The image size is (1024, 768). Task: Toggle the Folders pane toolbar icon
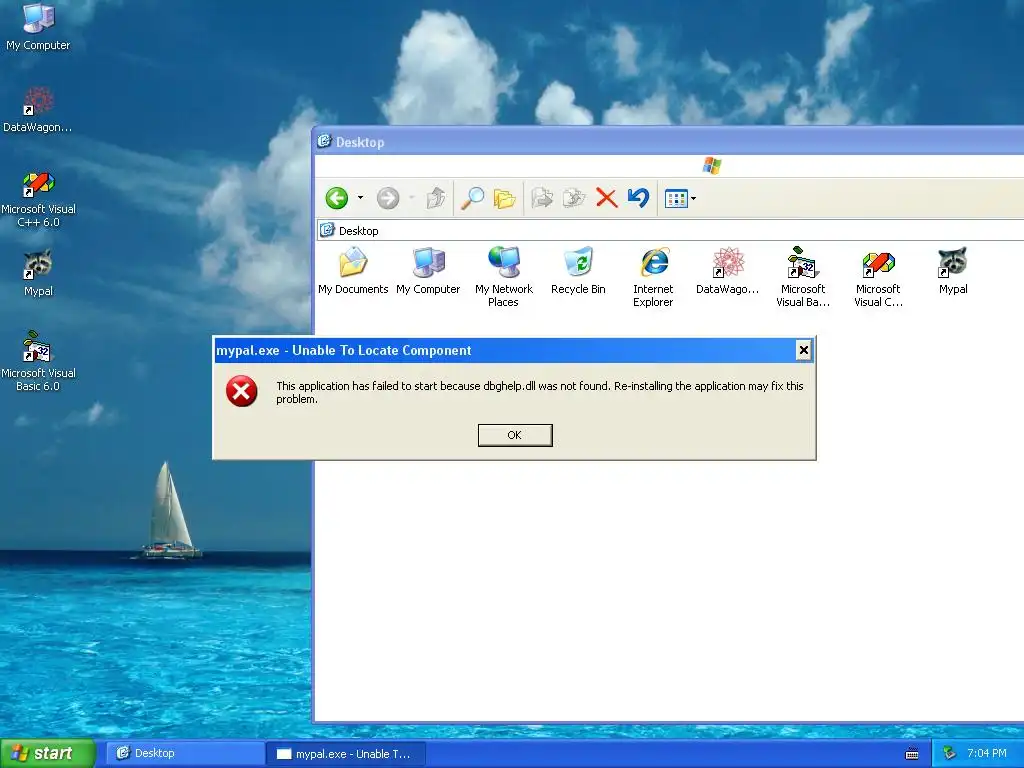(504, 198)
